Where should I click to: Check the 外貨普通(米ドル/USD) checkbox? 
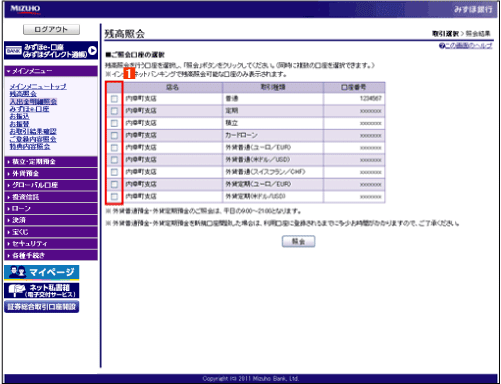(114, 160)
